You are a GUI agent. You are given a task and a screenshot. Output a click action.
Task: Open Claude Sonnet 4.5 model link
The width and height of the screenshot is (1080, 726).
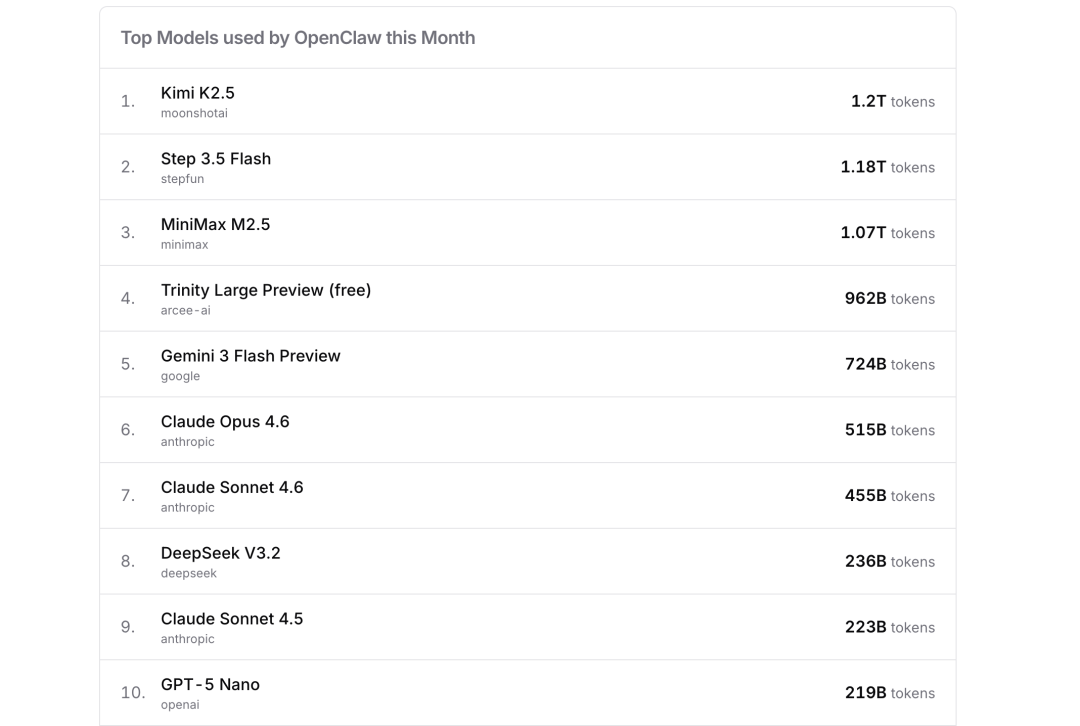coord(232,619)
